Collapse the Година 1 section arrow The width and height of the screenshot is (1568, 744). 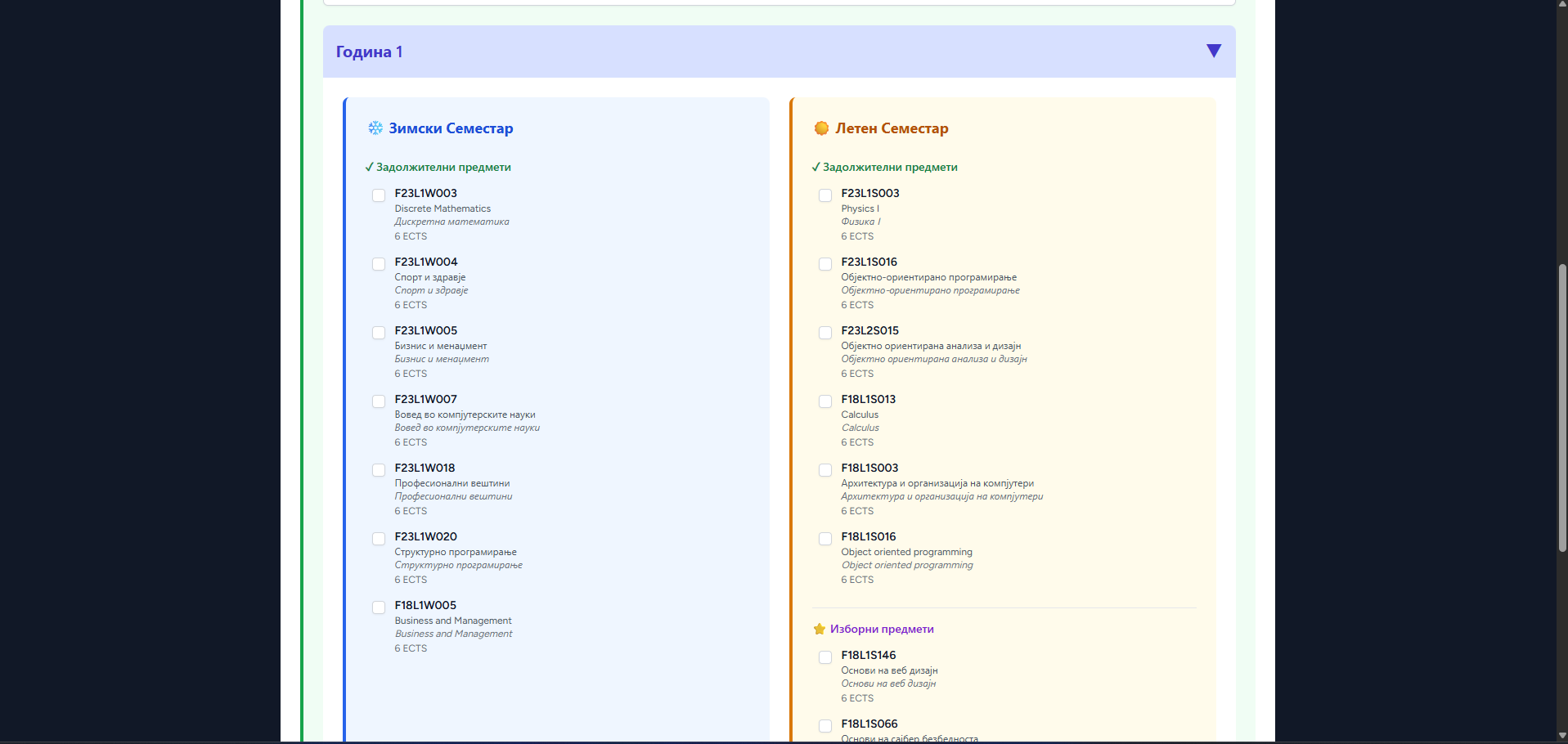[1213, 51]
